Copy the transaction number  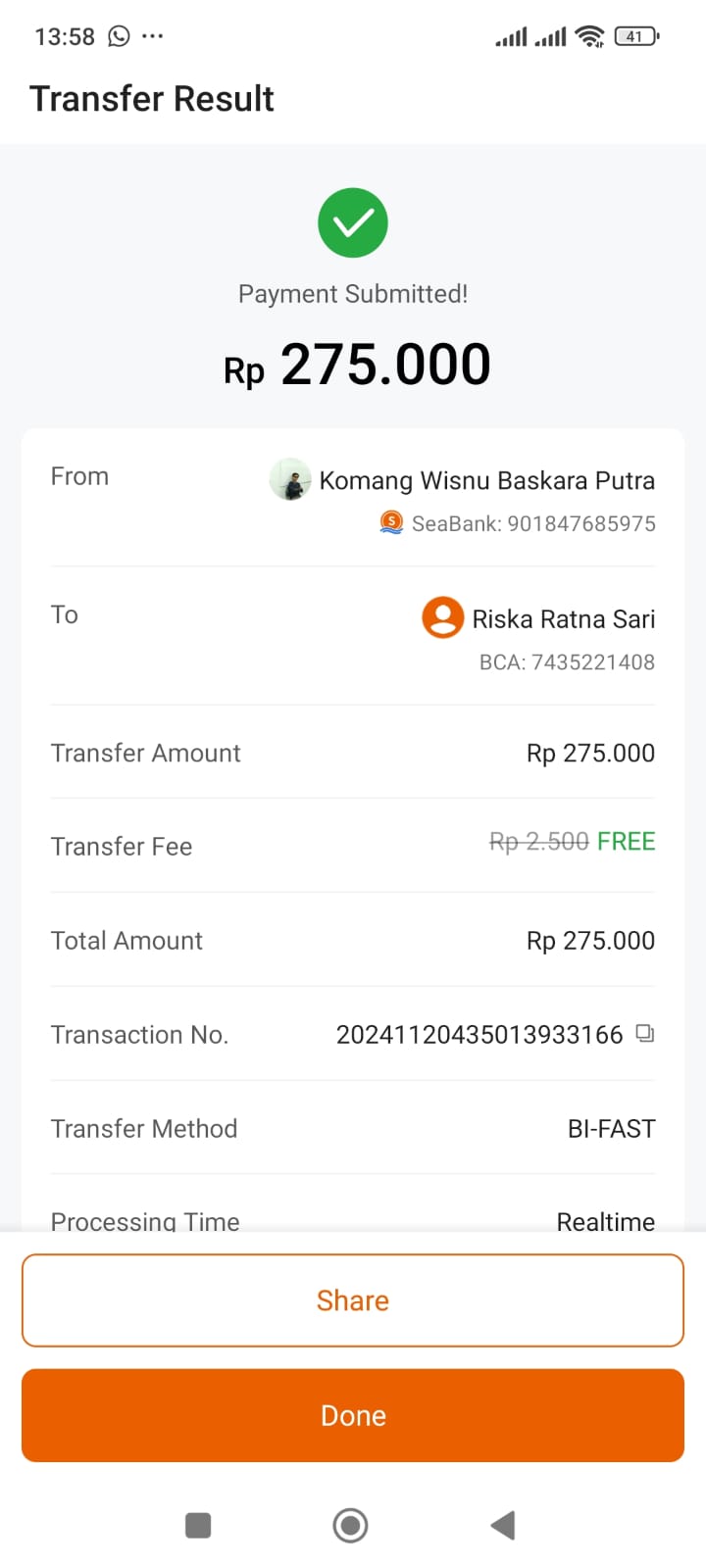(x=644, y=1033)
